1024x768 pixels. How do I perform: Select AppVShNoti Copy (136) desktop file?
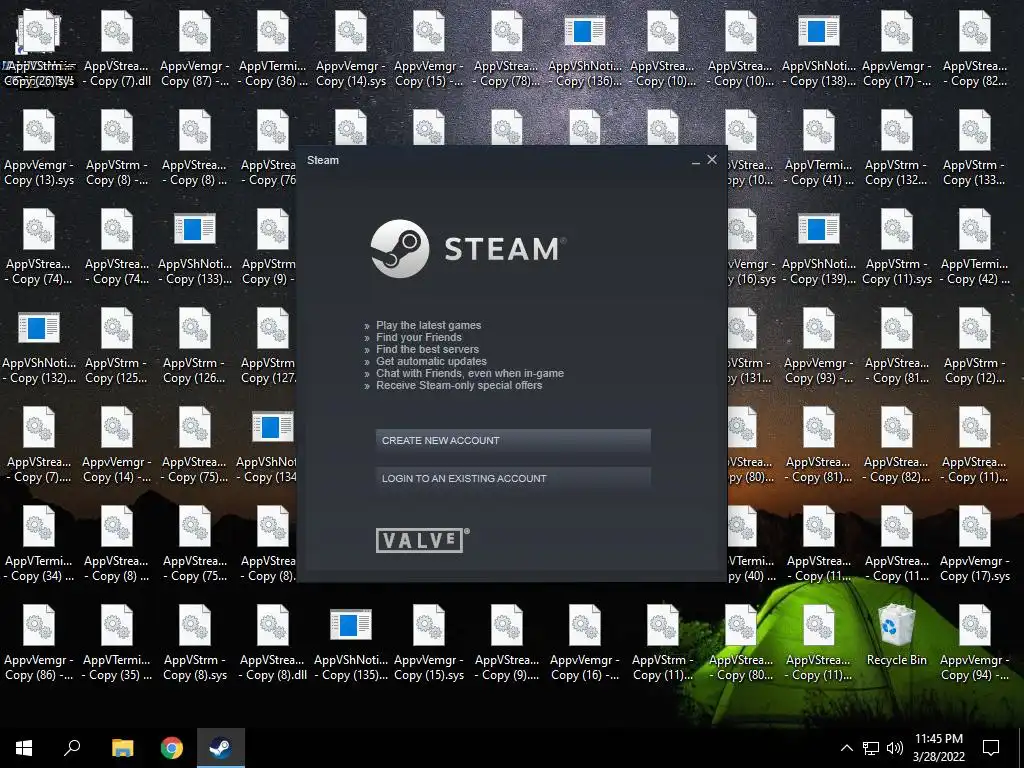point(584,49)
